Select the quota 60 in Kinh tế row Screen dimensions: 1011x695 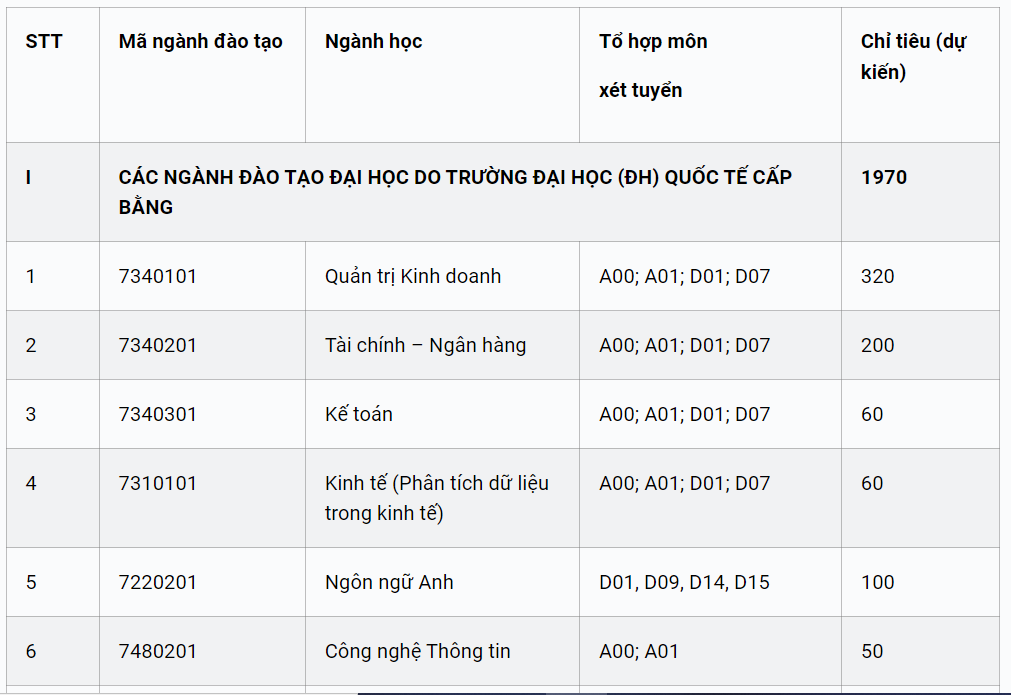(872, 484)
